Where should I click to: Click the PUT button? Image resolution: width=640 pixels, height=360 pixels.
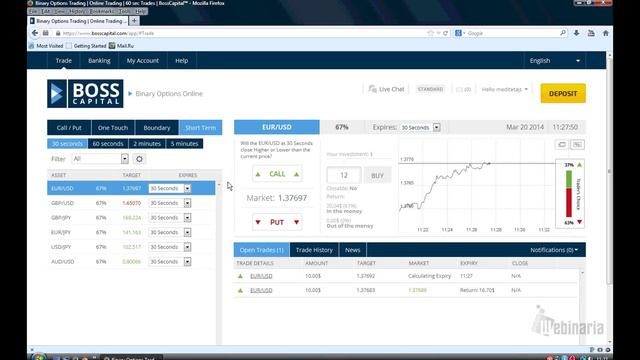[x=277, y=222]
